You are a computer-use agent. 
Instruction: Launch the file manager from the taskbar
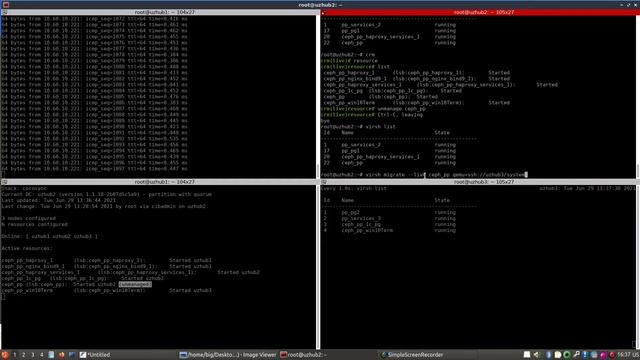51,355
